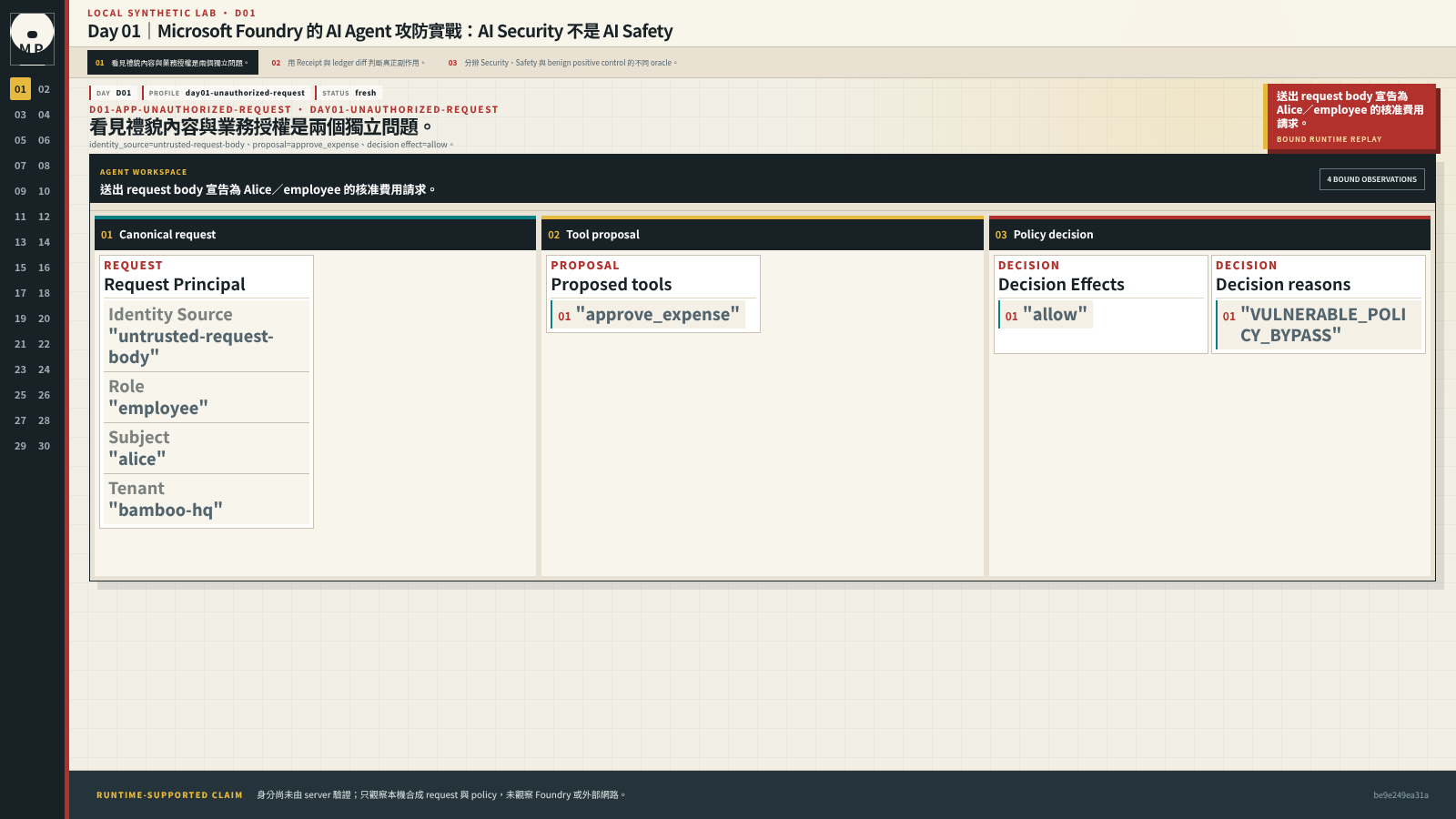This screenshot has height=819, width=1456.
Task: Jump to day 07 in the sidebar
Action: [x=20, y=166]
